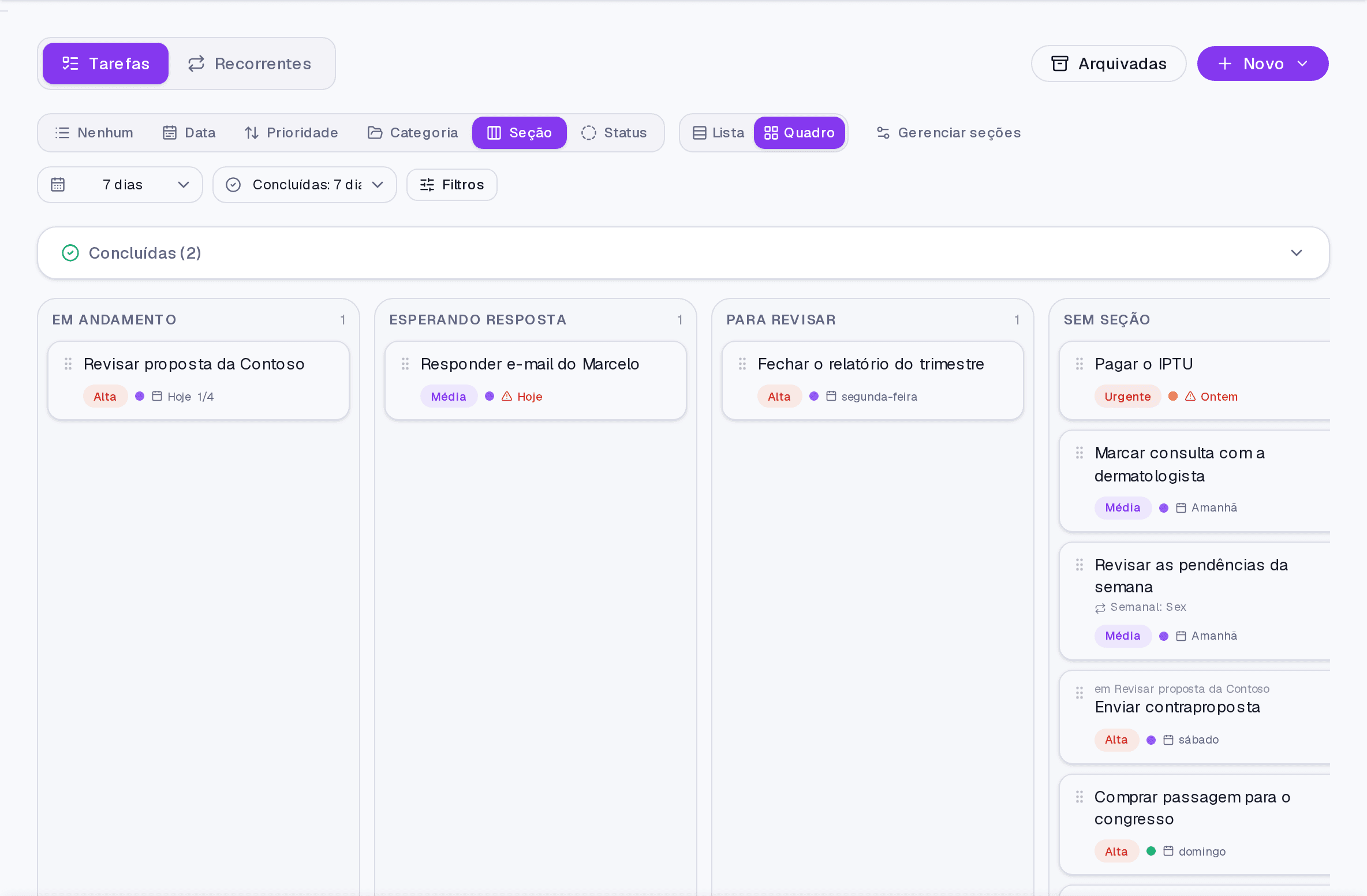The width and height of the screenshot is (1367, 896).
Task: Click the calendar icon on Enviar contraproposta
Action: (1168, 740)
